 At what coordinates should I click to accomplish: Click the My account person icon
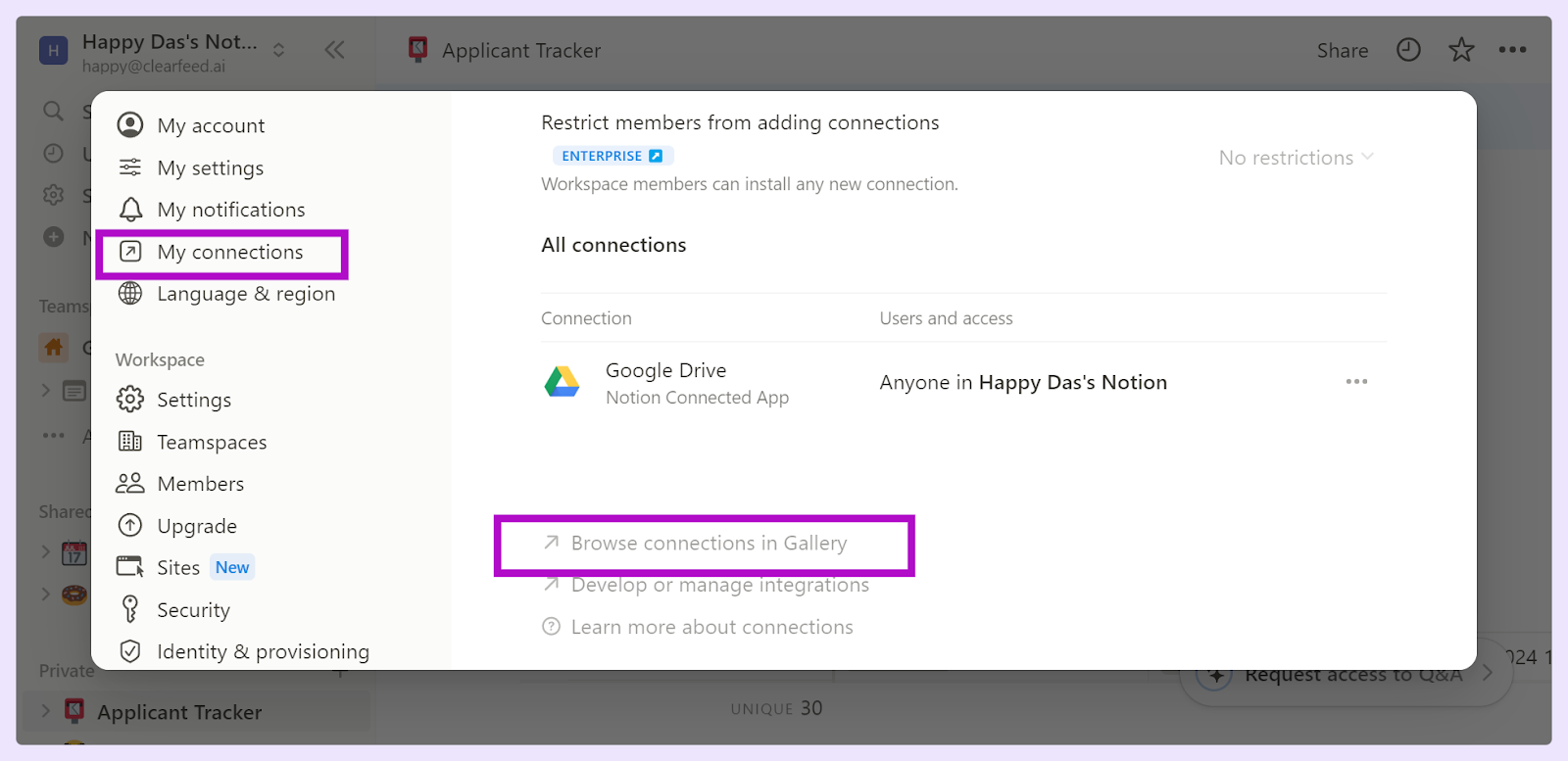tap(130, 125)
